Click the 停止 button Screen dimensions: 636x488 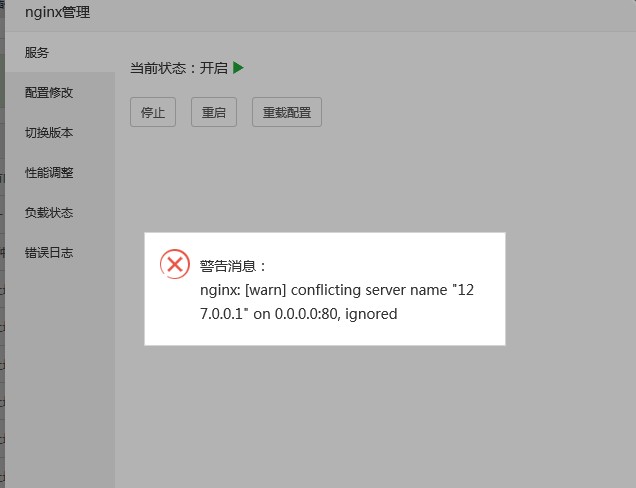(153, 112)
